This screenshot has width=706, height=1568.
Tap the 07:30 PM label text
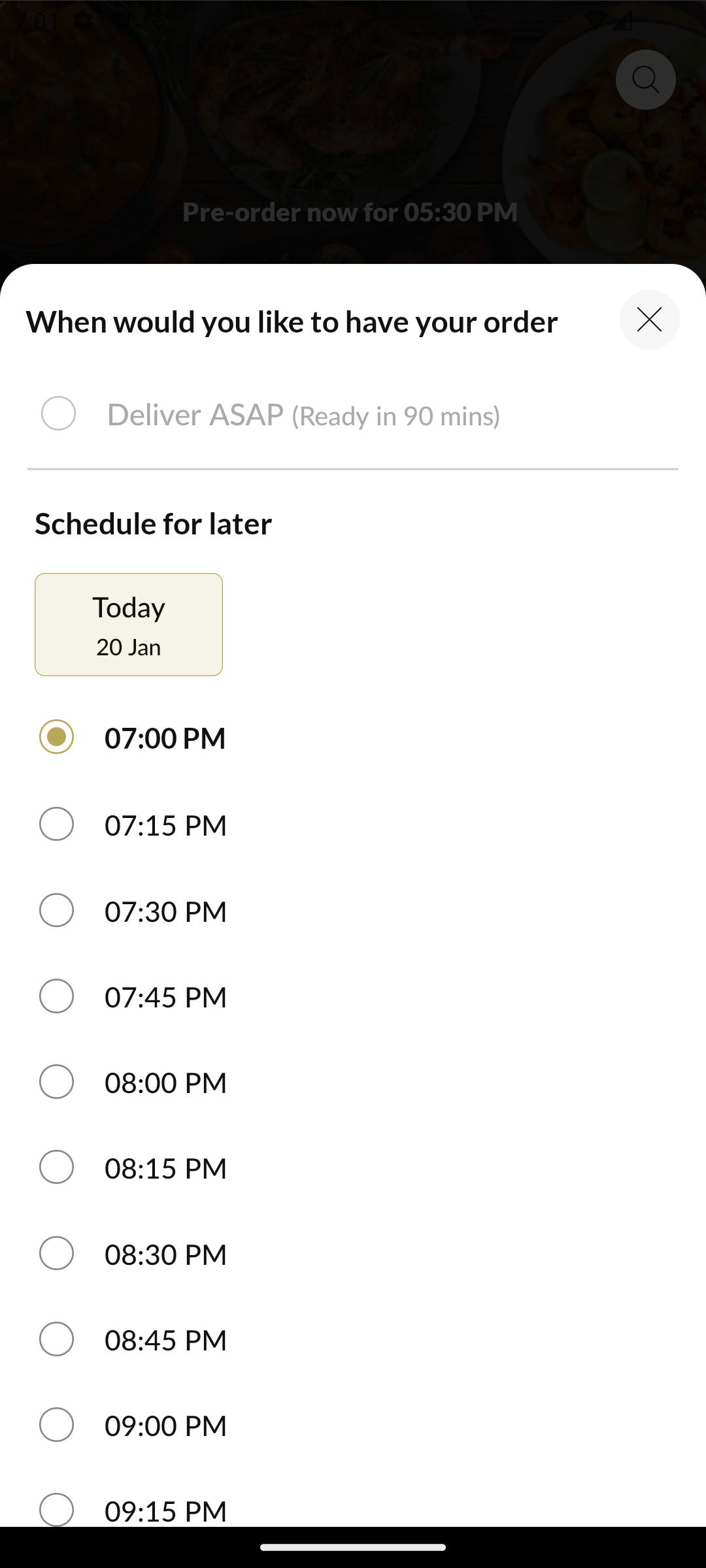pos(165,911)
